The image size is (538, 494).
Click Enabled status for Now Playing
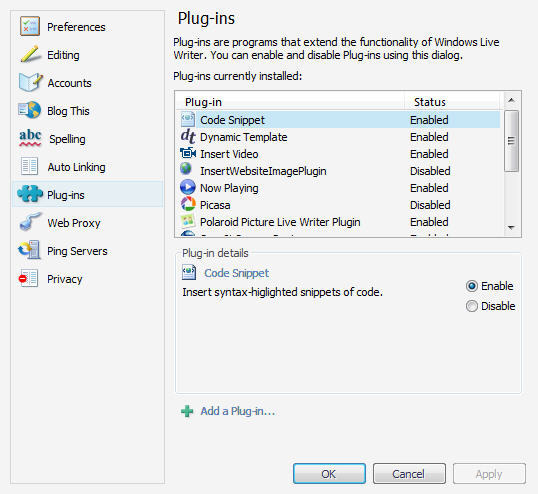coord(429,188)
